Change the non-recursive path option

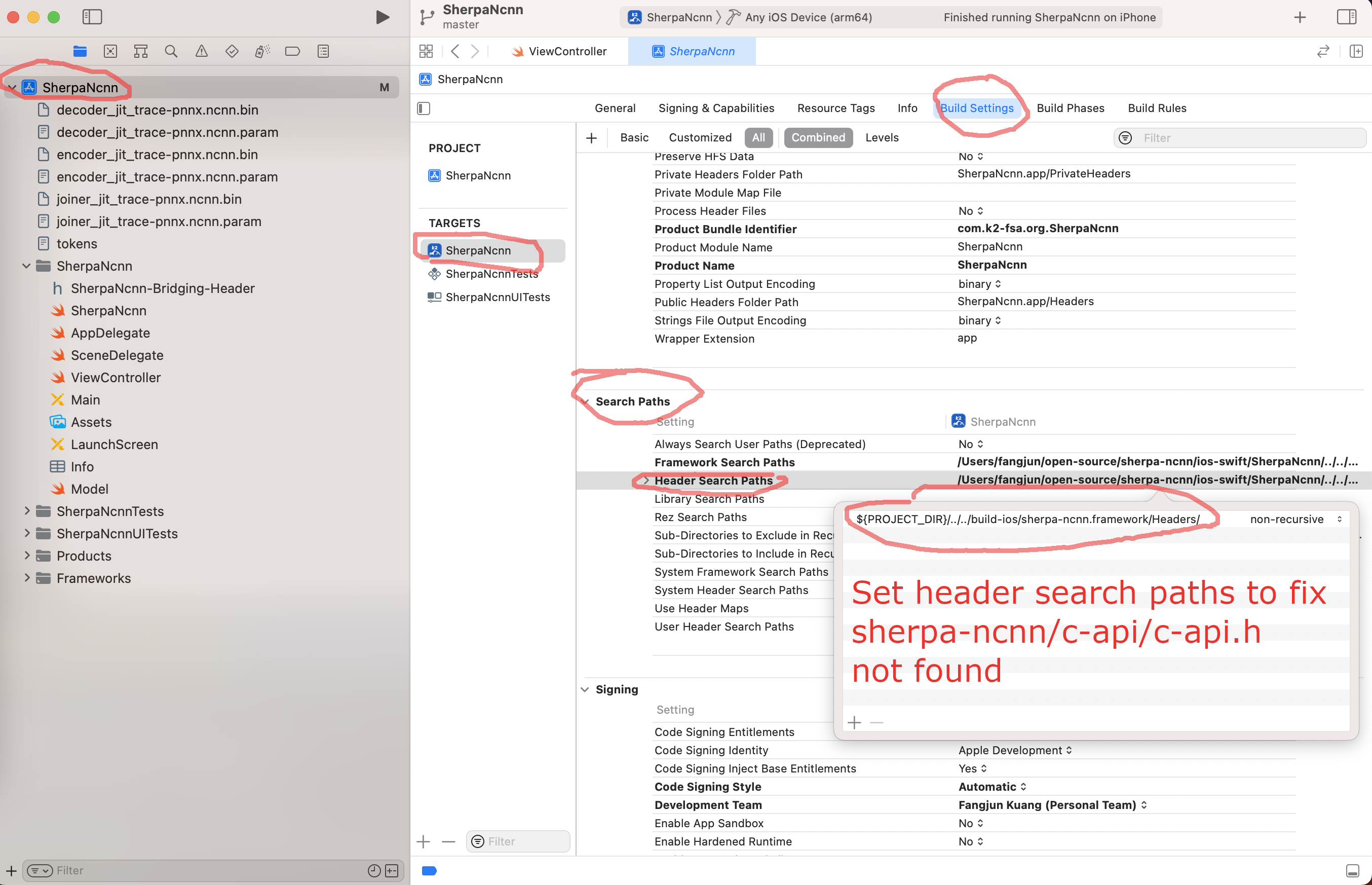[1296, 519]
